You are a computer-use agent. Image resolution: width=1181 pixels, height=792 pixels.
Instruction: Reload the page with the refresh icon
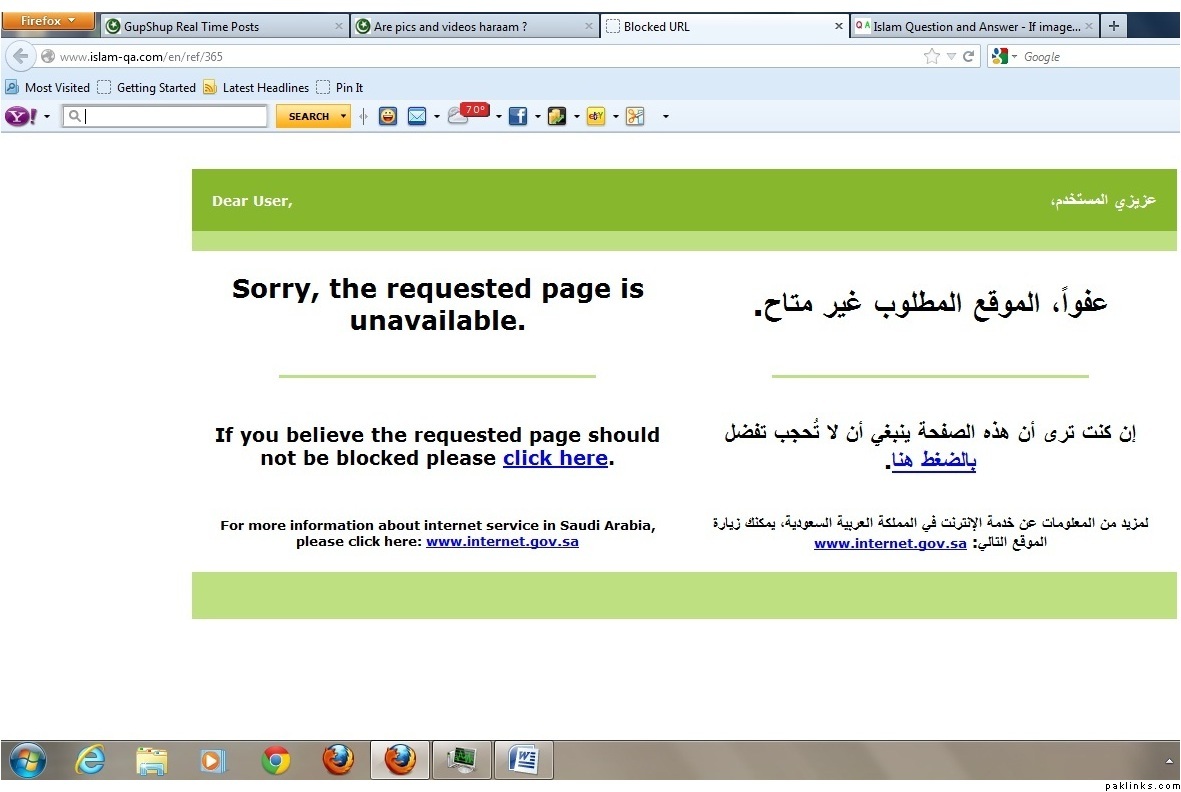[968, 57]
